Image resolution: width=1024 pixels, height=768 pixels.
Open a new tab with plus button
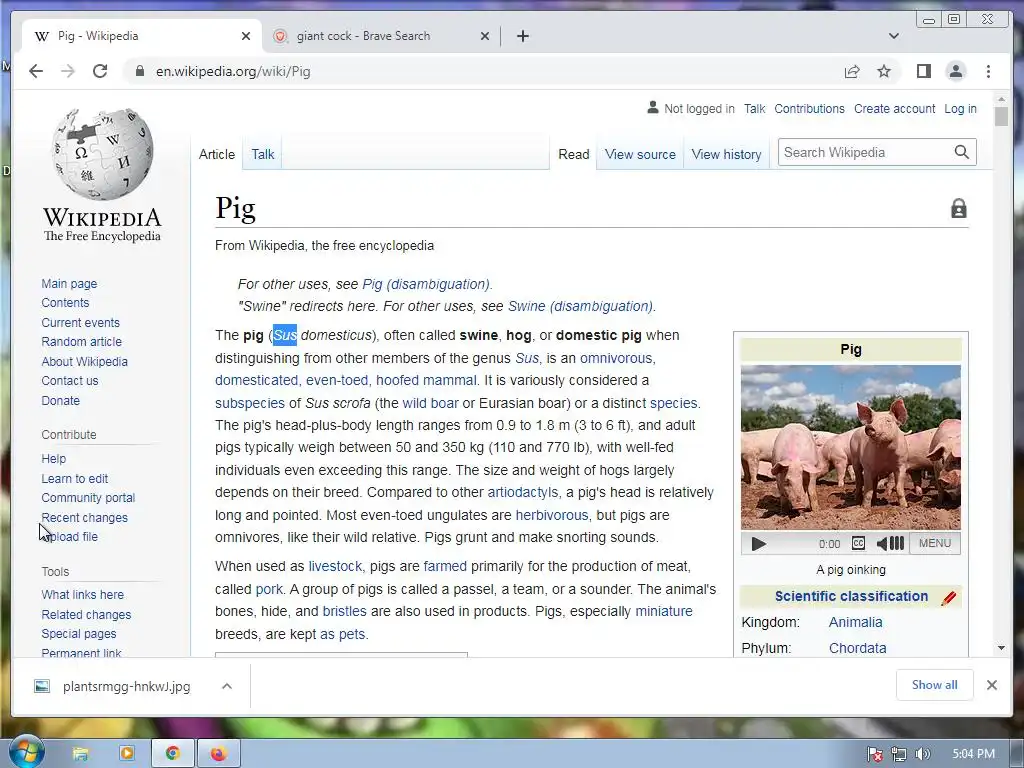click(x=522, y=36)
